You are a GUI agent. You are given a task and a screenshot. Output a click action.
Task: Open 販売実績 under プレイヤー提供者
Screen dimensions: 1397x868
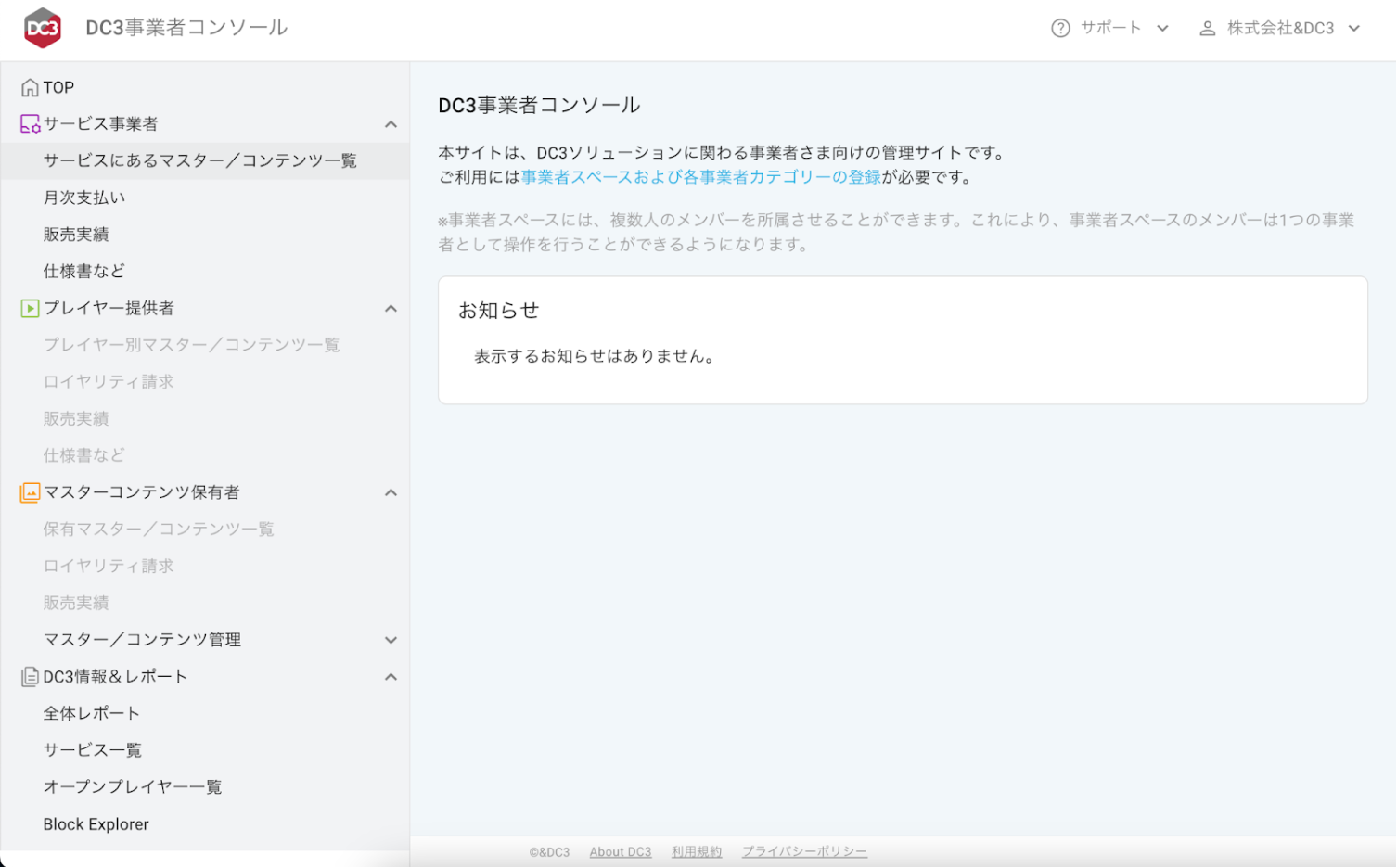(76, 419)
